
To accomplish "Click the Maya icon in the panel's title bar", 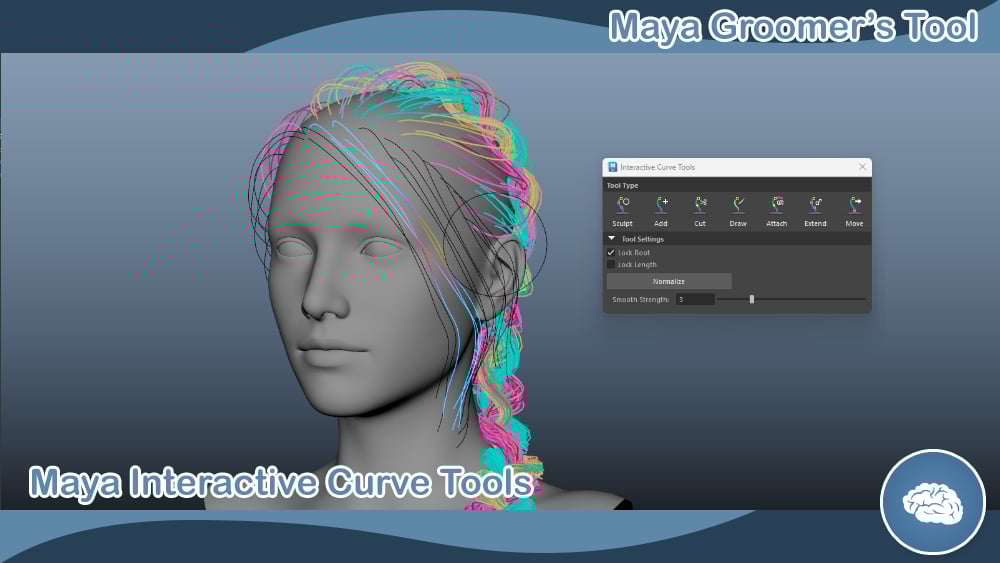I will coord(612,167).
